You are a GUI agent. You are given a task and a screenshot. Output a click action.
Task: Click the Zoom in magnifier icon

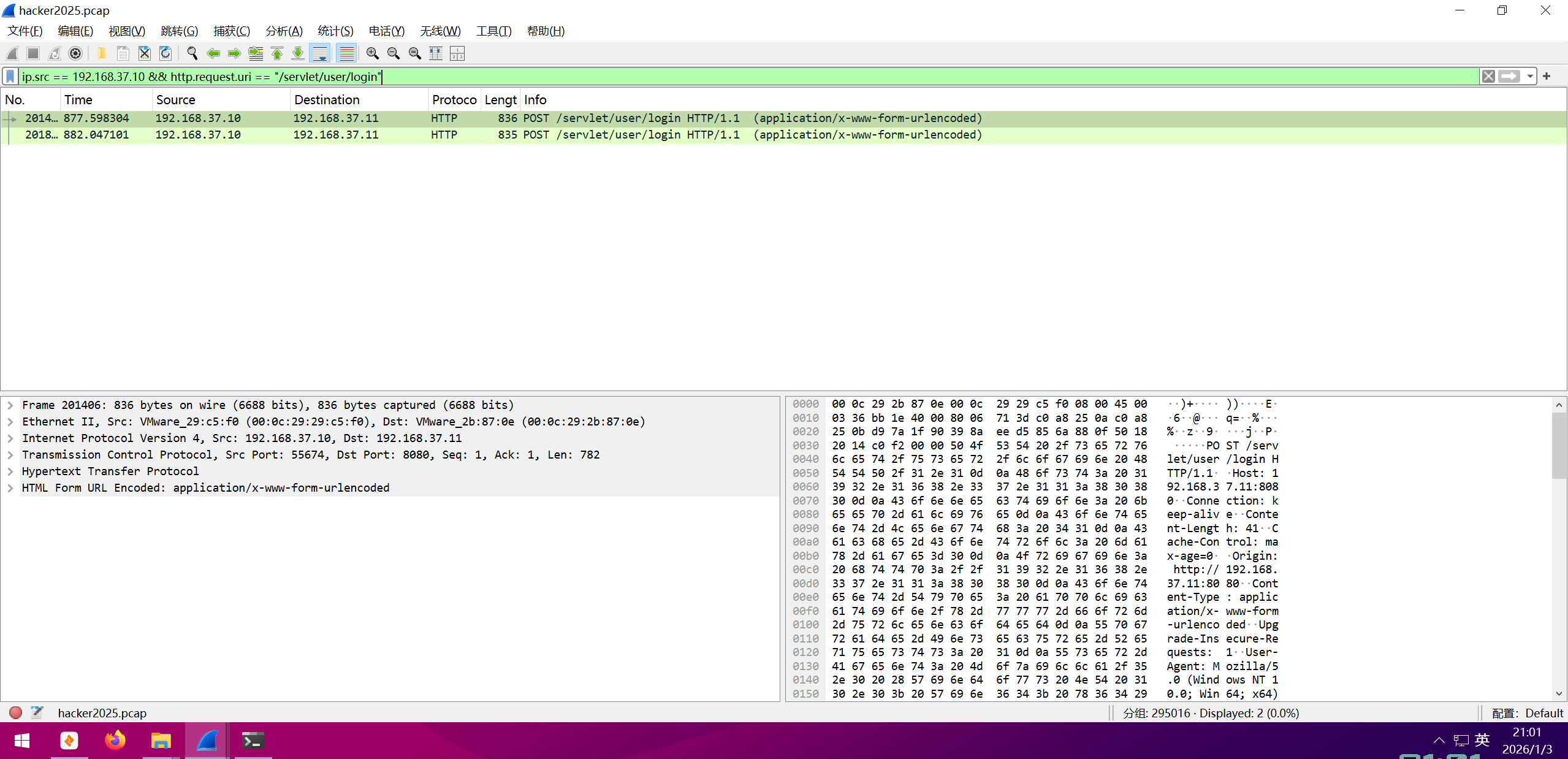[372, 53]
